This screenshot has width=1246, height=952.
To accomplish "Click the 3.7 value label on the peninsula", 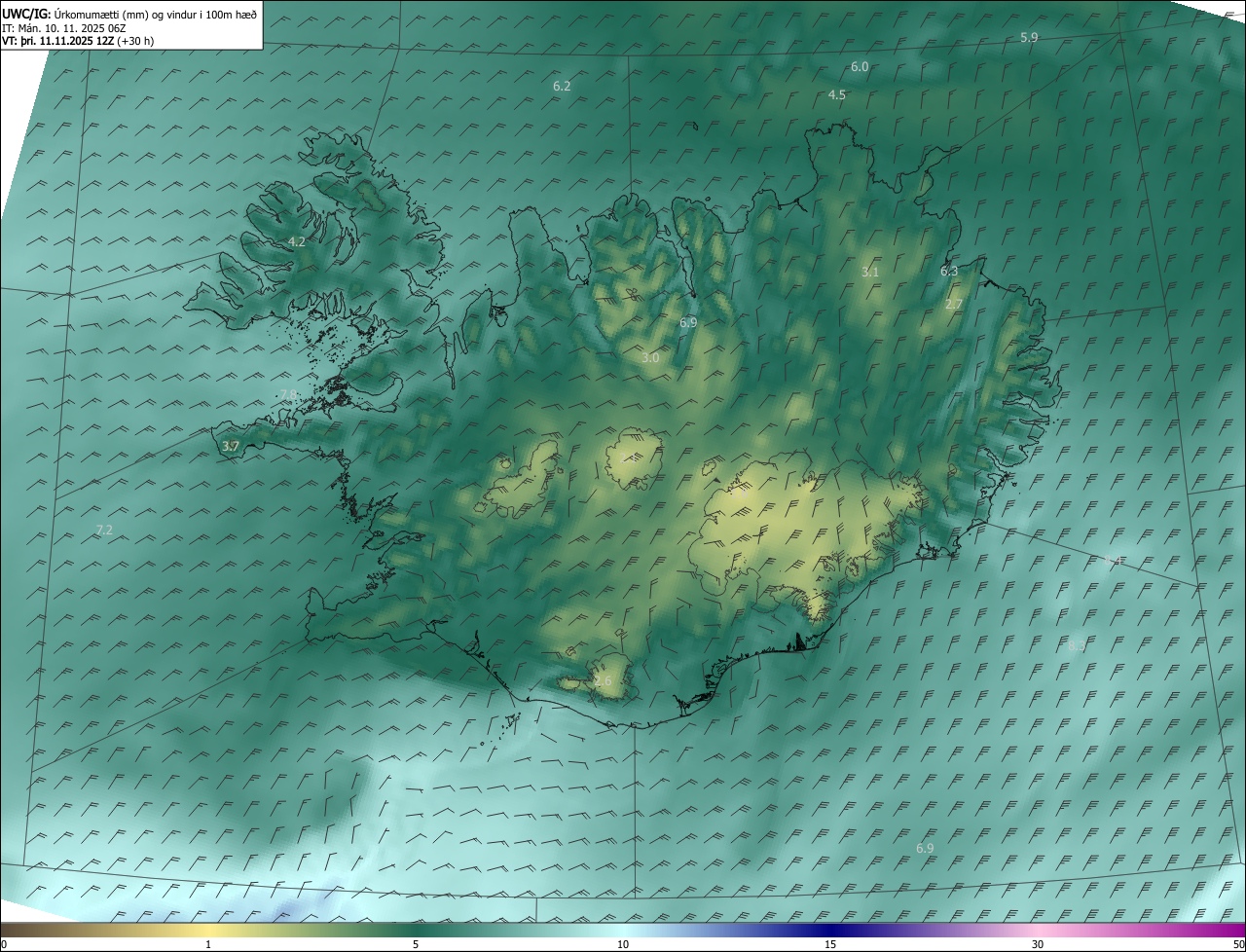I will 231,446.
